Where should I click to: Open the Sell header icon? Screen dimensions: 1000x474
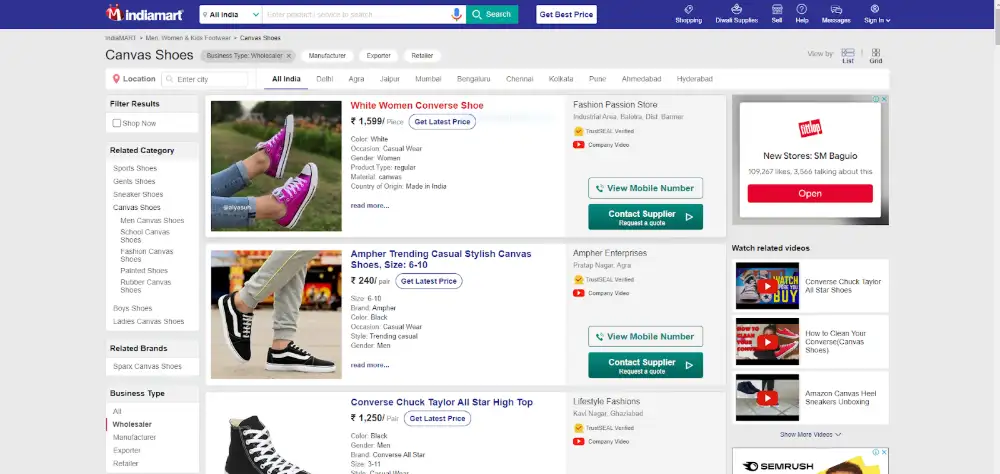(777, 14)
